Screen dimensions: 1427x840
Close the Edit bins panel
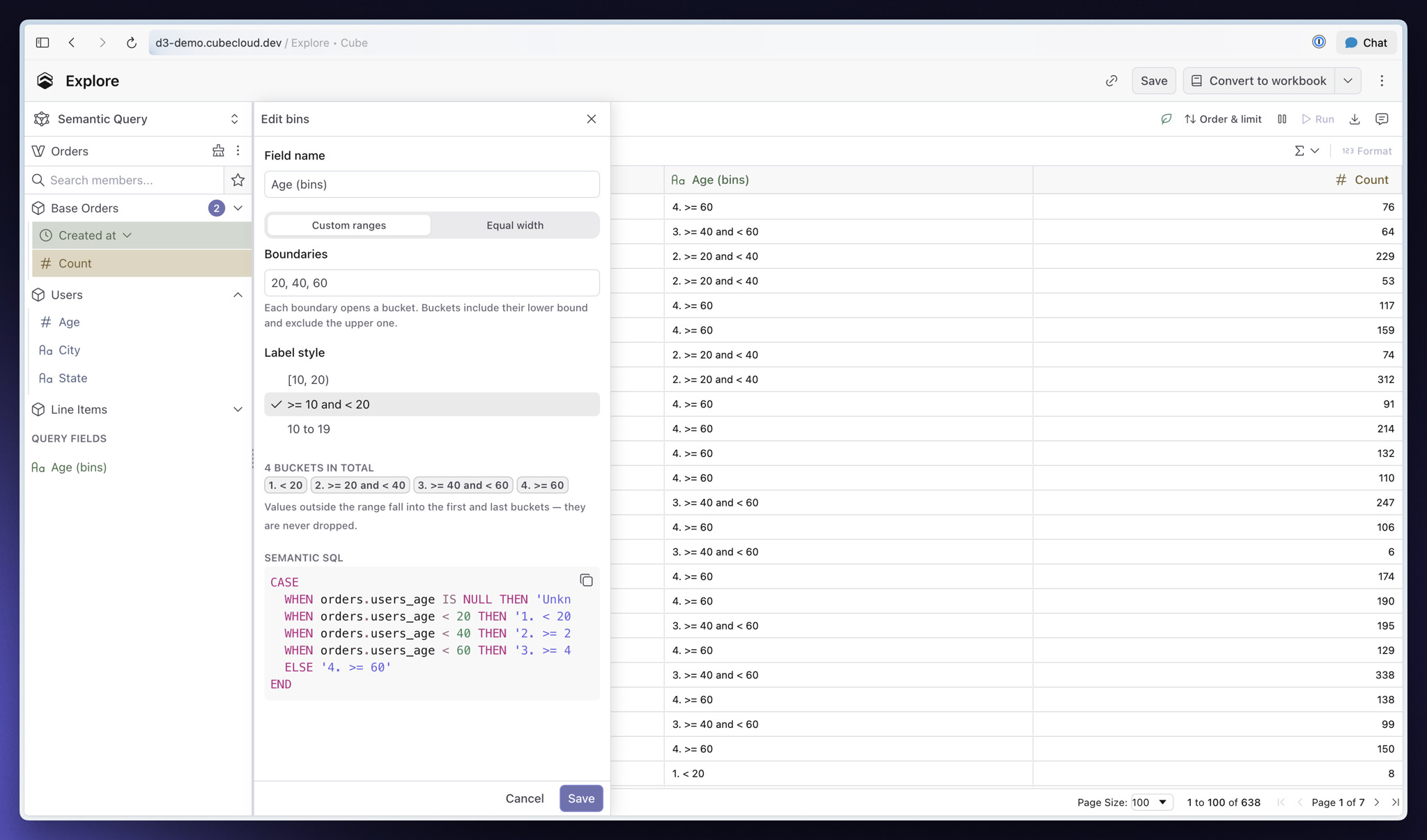tap(592, 119)
